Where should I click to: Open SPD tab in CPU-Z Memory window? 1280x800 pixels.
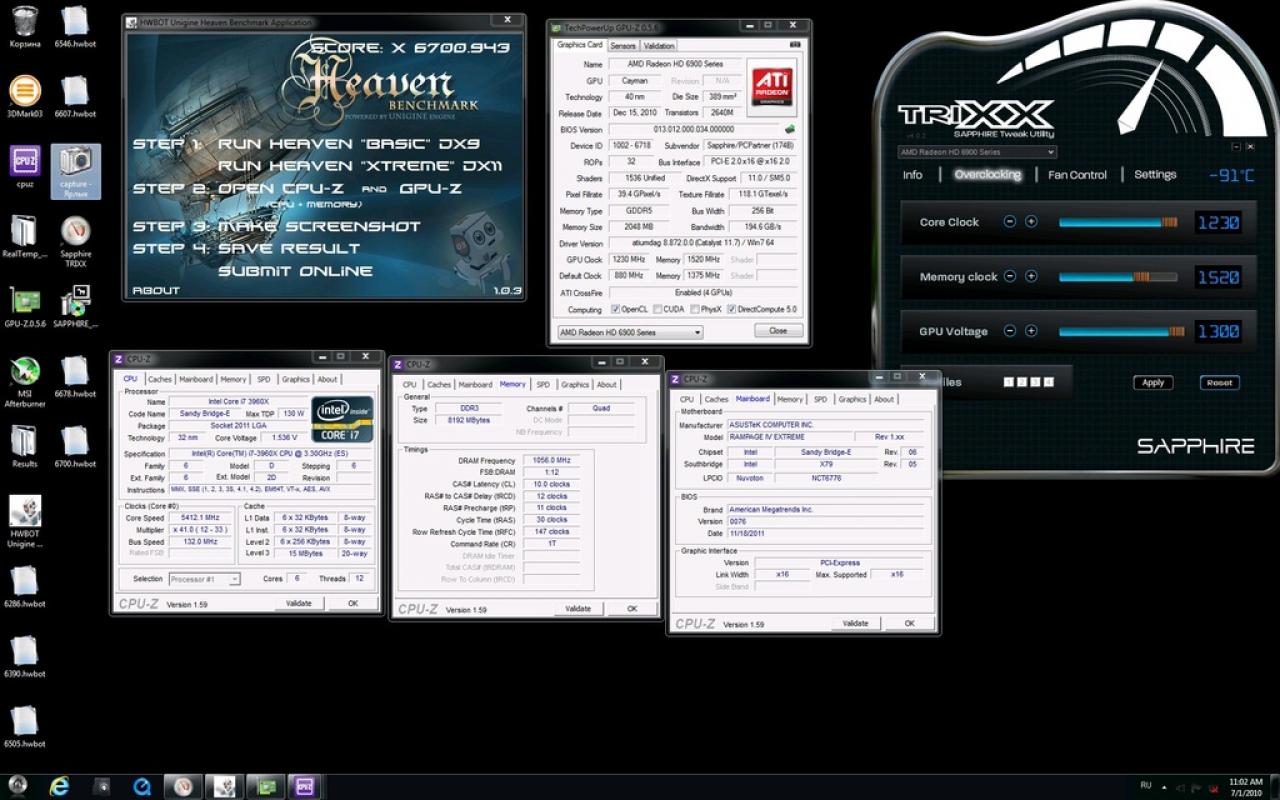[543, 384]
